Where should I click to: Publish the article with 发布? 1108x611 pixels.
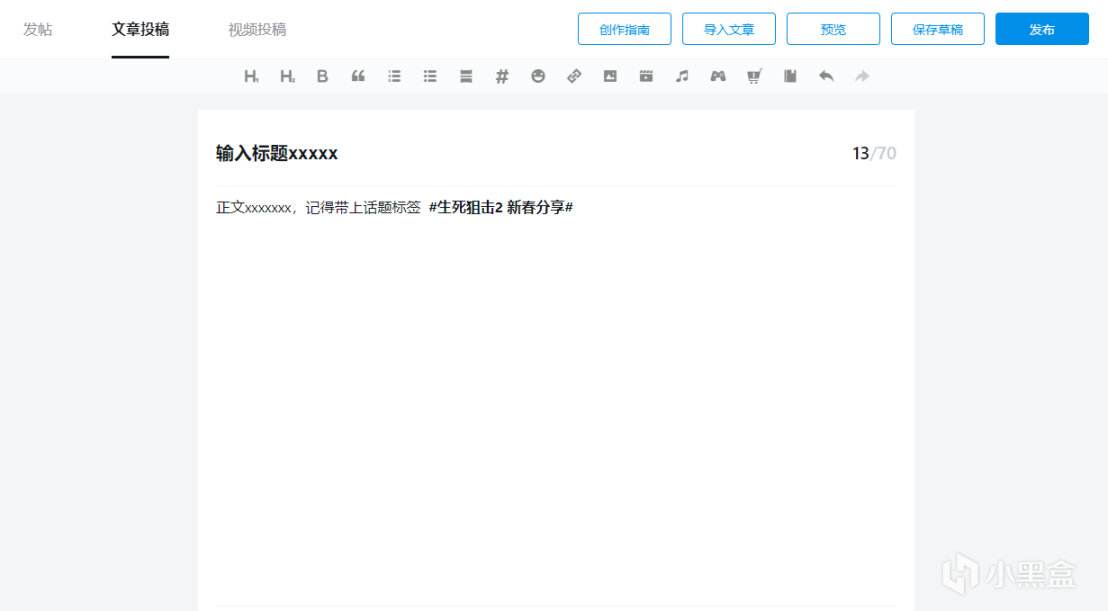coord(1042,29)
